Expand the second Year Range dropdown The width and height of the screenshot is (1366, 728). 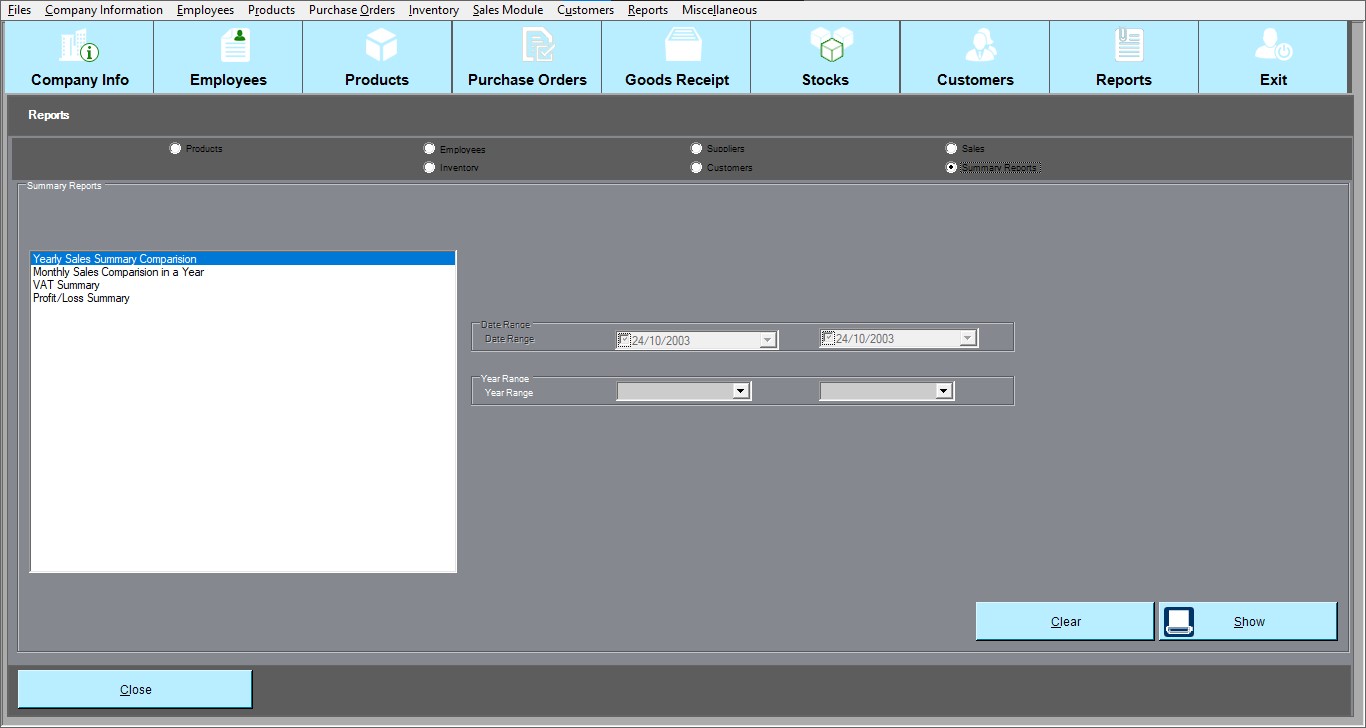click(944, 391)
